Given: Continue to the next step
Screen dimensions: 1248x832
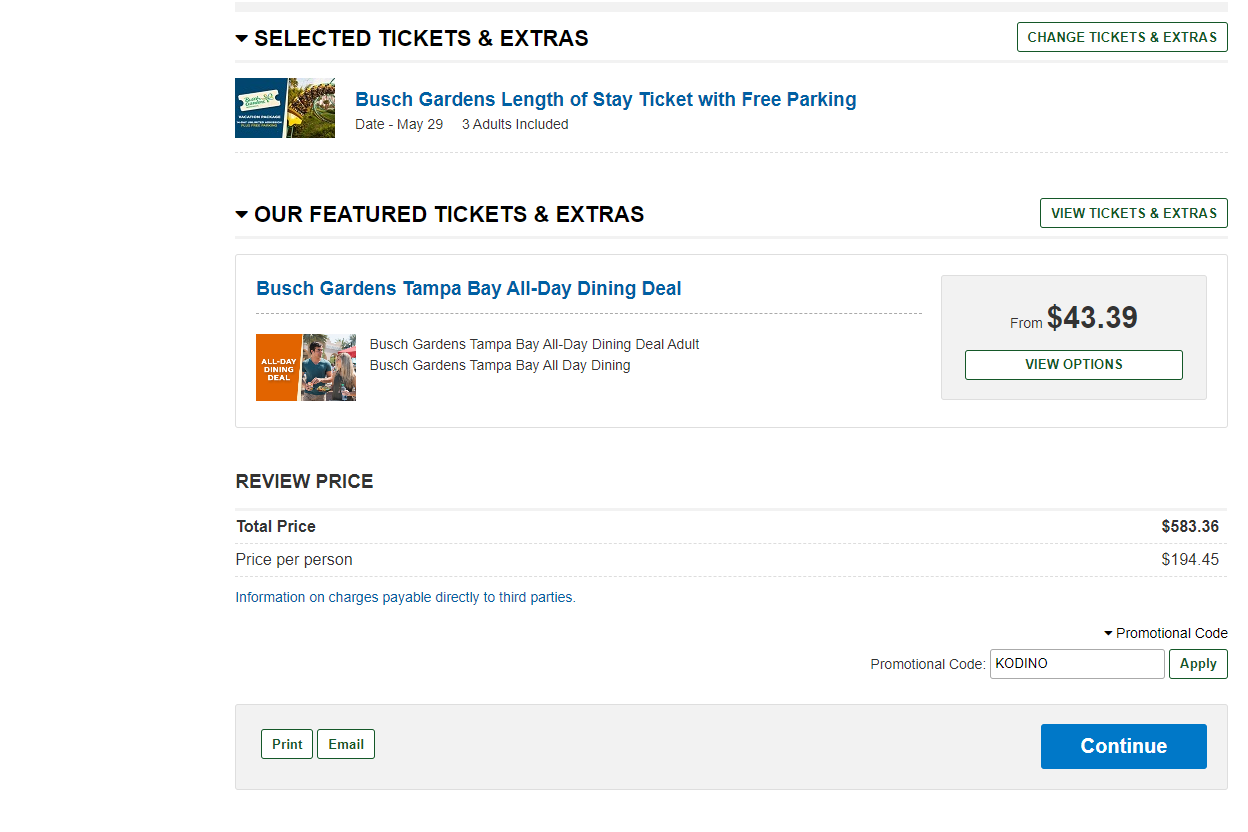Looking at the screenshot, I should point(1124,746).
